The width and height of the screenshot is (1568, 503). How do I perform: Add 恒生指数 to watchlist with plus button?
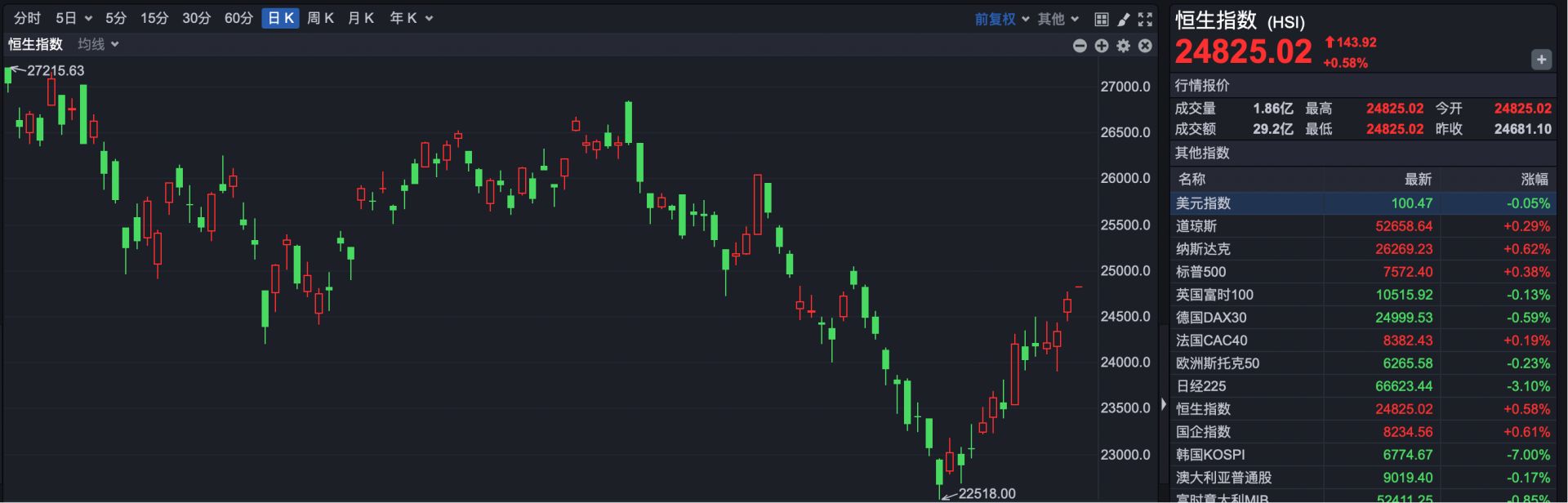(x=1541, y=60)
